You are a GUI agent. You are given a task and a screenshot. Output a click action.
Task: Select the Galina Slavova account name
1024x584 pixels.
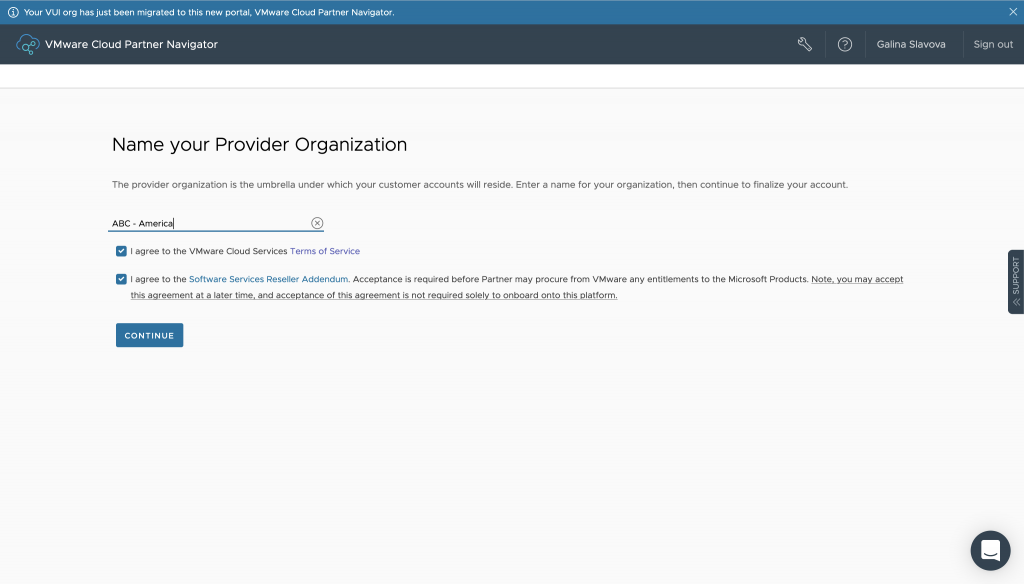[911, 44]
